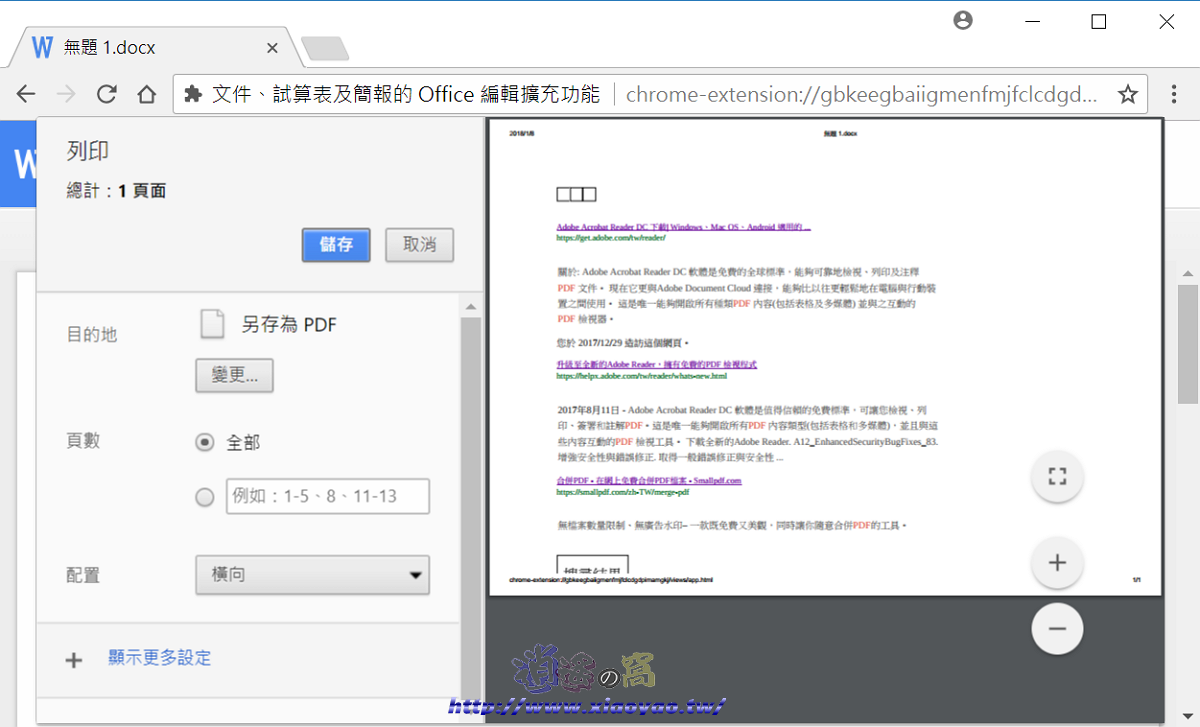This screenshot has width=1200, height=727.
Task: Click the Word icon on the tab
Action: 42,47
